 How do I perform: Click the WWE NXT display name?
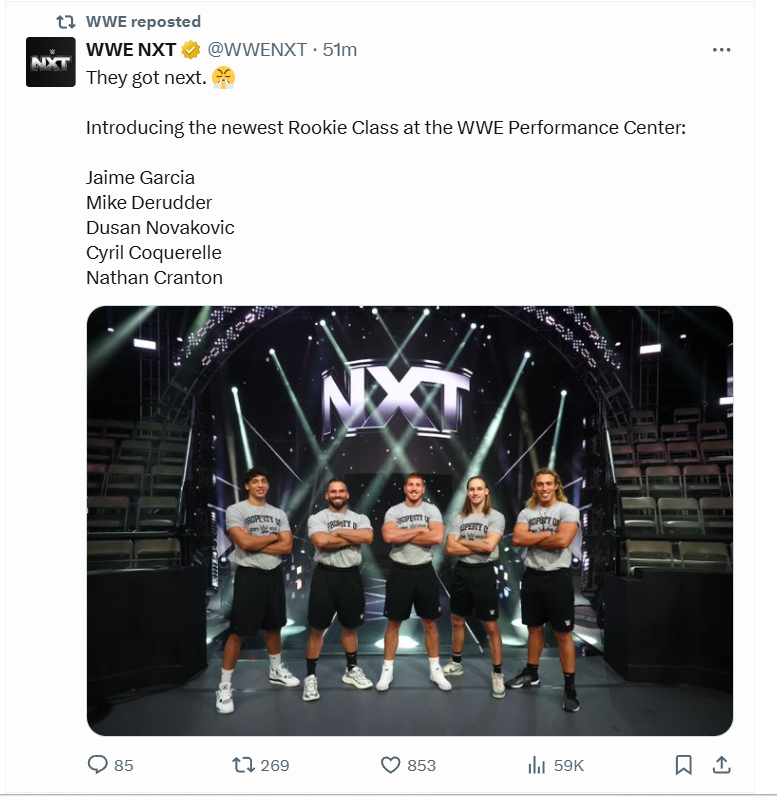(131, 50)
